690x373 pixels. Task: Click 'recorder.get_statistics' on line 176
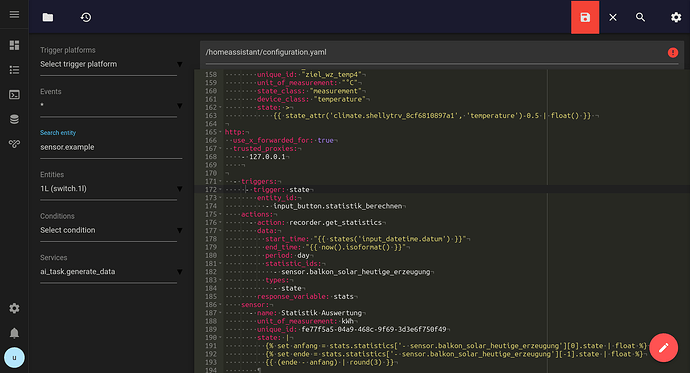point(335,223)
